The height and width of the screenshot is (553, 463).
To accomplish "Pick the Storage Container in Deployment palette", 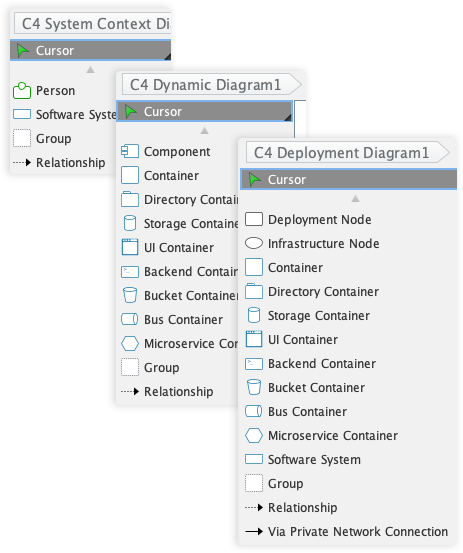I will click(308, 315).
